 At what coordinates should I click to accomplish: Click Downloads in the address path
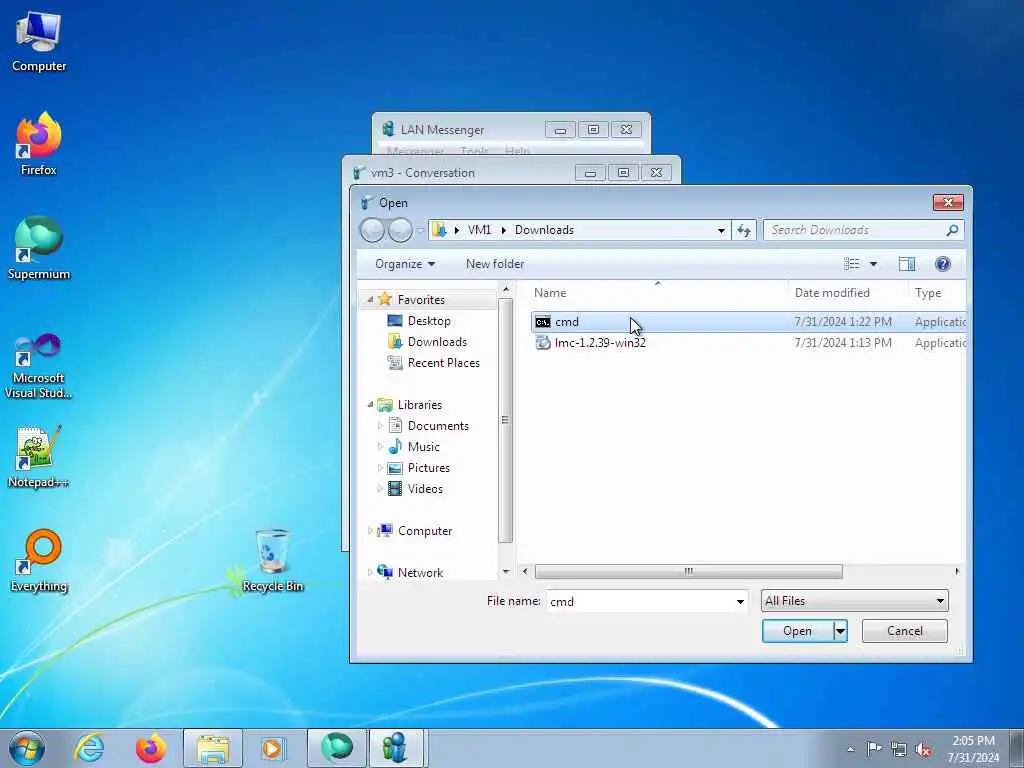click(544, 230)
